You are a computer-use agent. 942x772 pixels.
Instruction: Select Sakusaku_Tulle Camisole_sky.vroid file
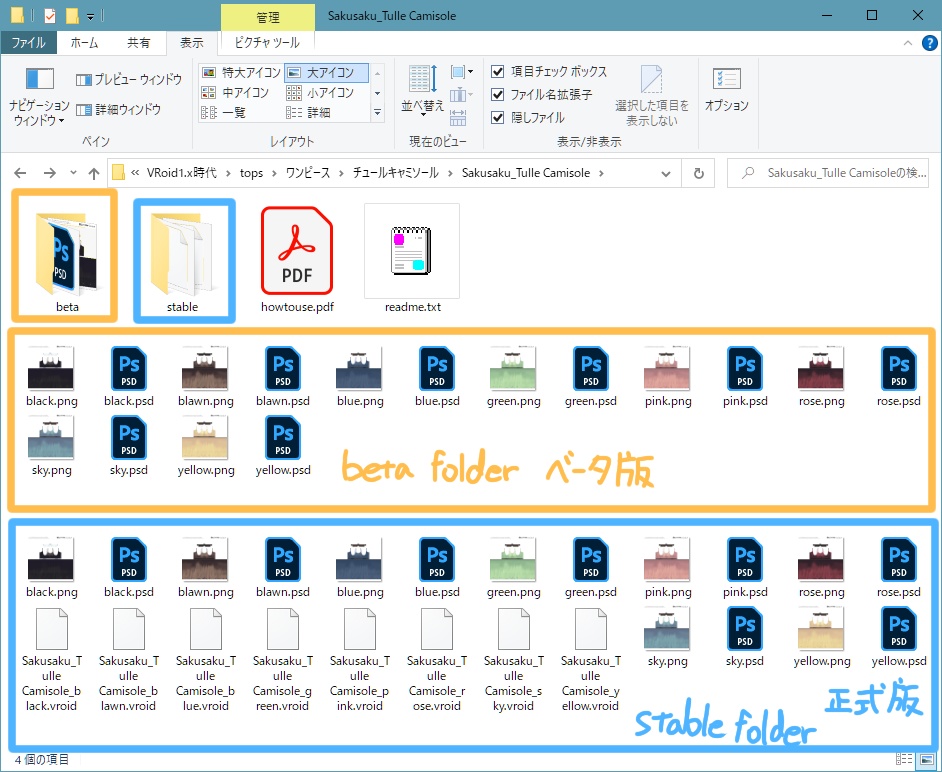pos(513,661)
